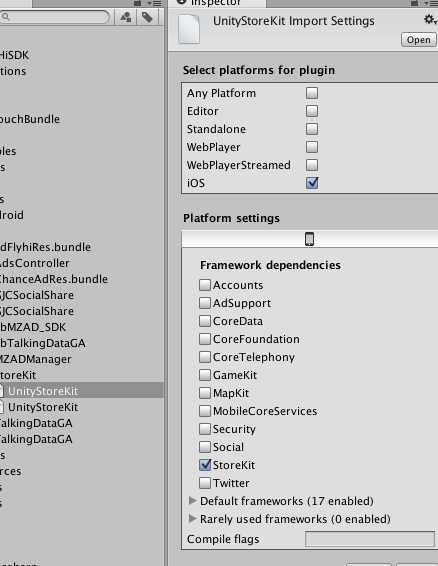The image size is (438, 566).
Task: Disable the StoreKit framework dependency
Action: (205, 465)
